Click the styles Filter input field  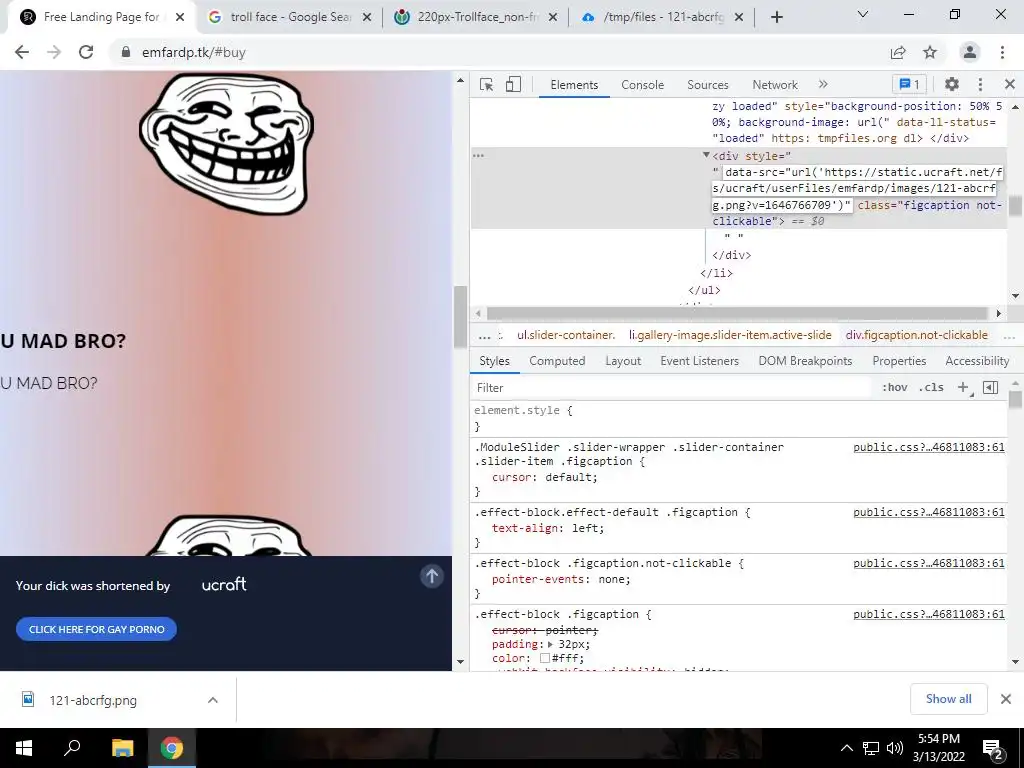673,388
